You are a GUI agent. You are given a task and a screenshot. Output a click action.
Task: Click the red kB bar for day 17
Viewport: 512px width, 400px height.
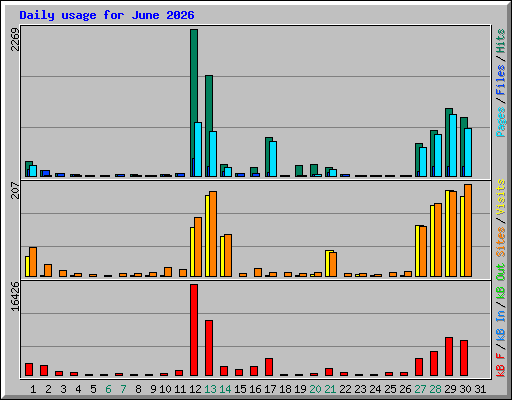click(269, 367)
